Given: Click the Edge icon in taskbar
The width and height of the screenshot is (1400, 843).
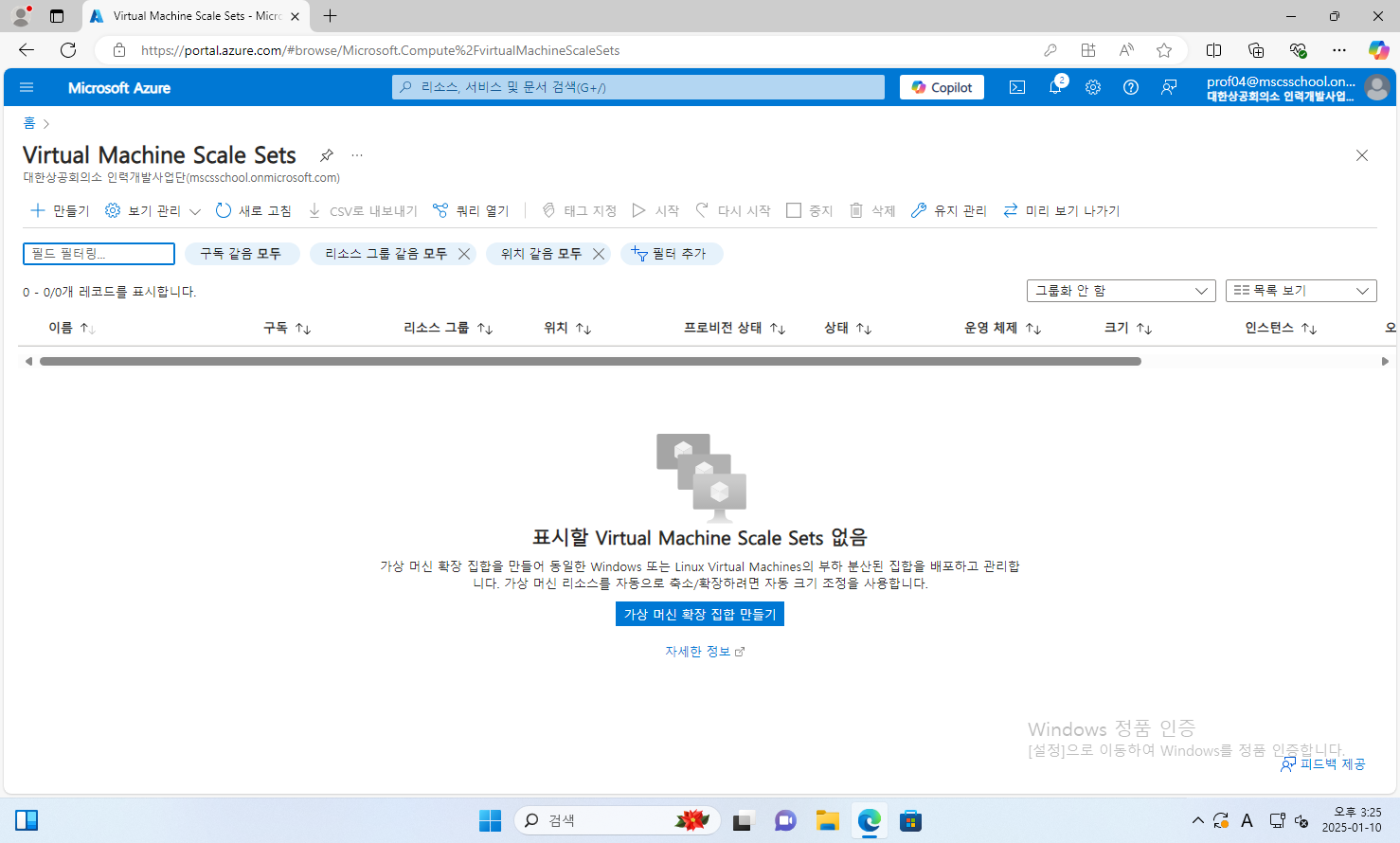Looking at the screenshot, I should click(870, 820).
